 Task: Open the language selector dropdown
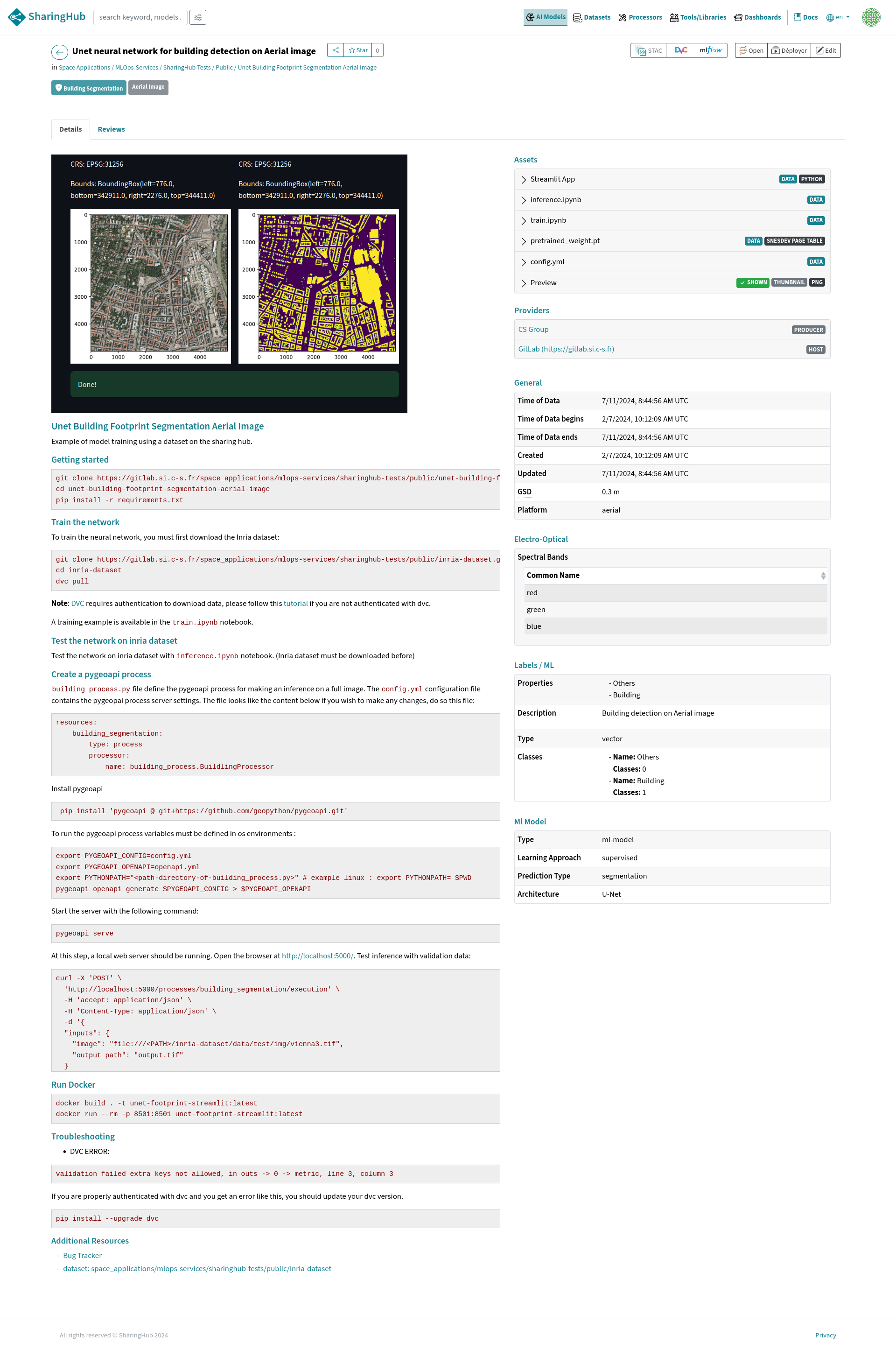click(x=838, y=17)
